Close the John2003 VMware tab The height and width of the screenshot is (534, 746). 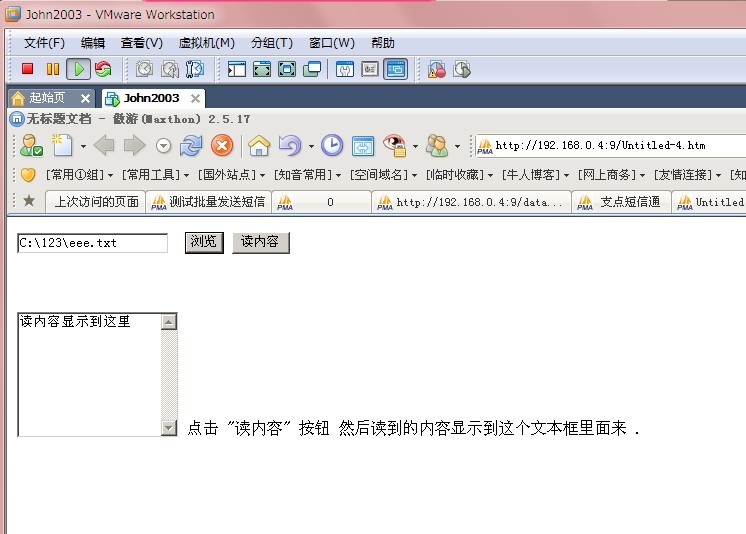(195, 99)
